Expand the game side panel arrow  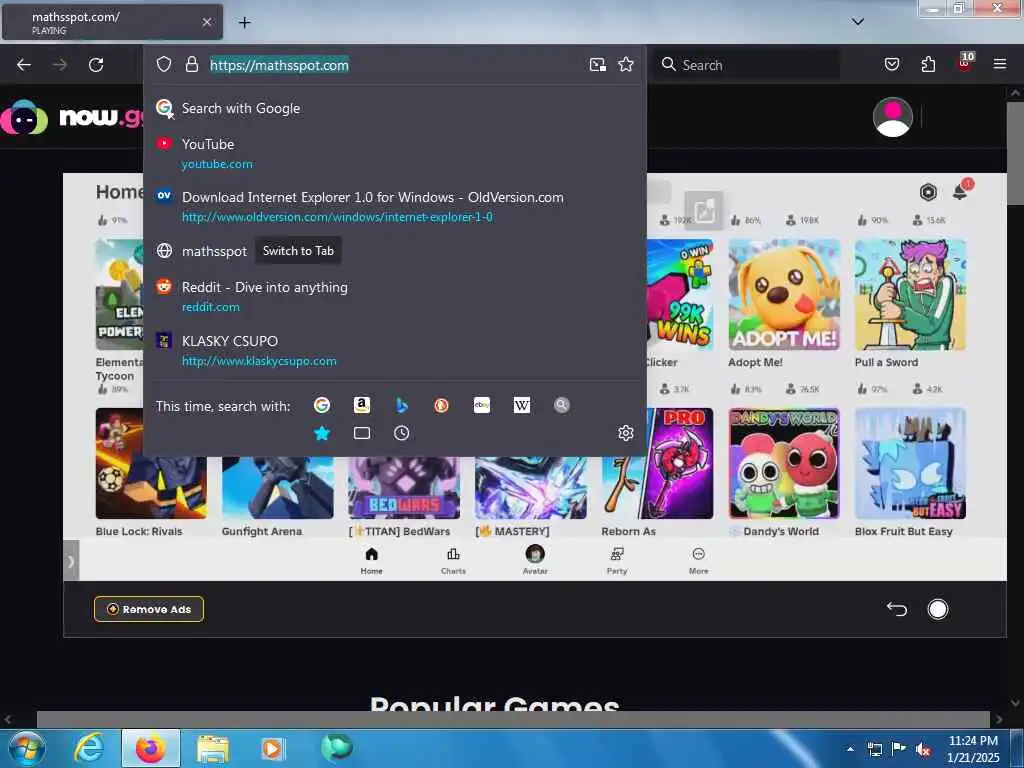pyautogui.click(x=71, y=560)
